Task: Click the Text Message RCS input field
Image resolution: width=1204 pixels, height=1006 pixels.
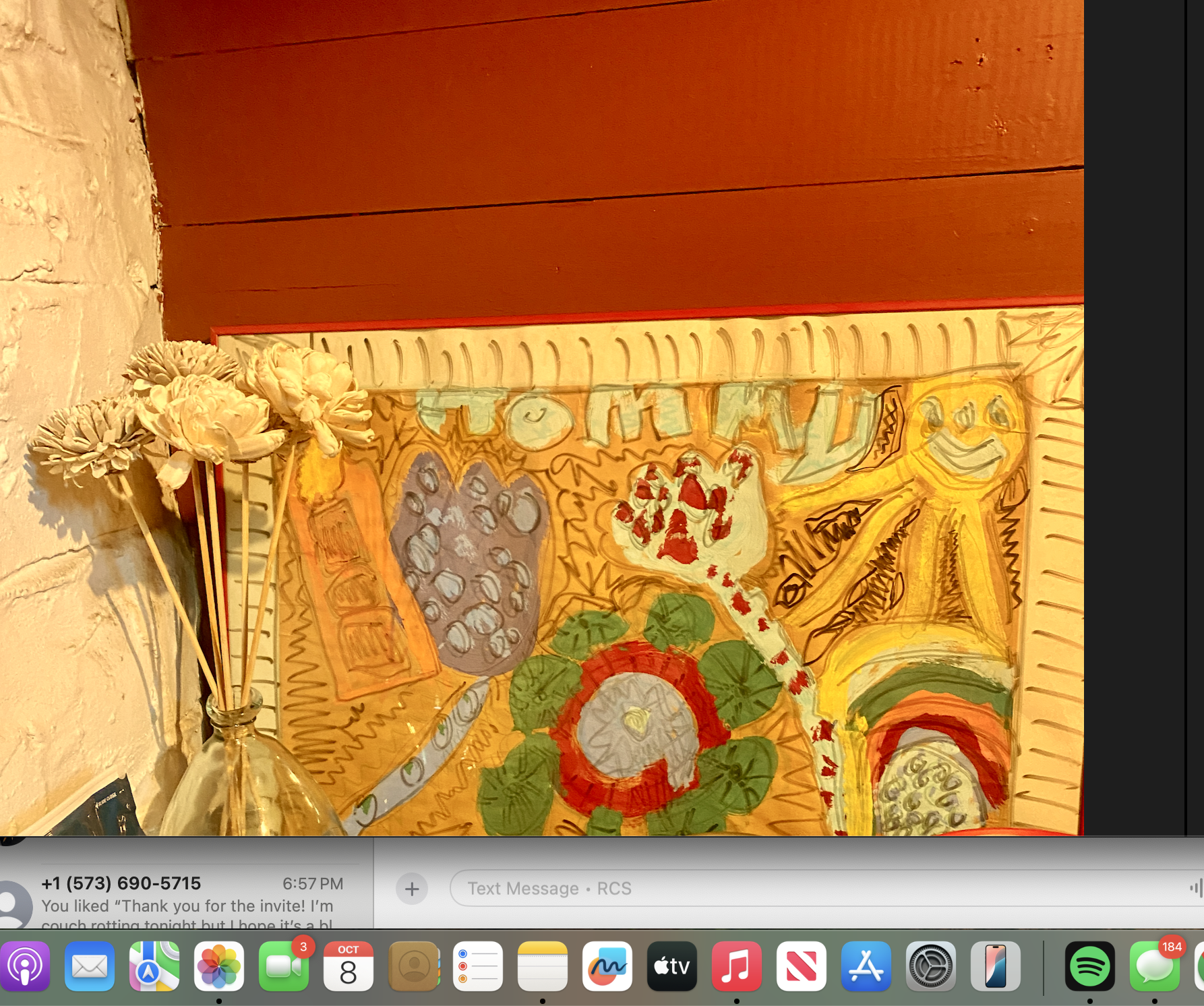Action: tap(809, 889)
